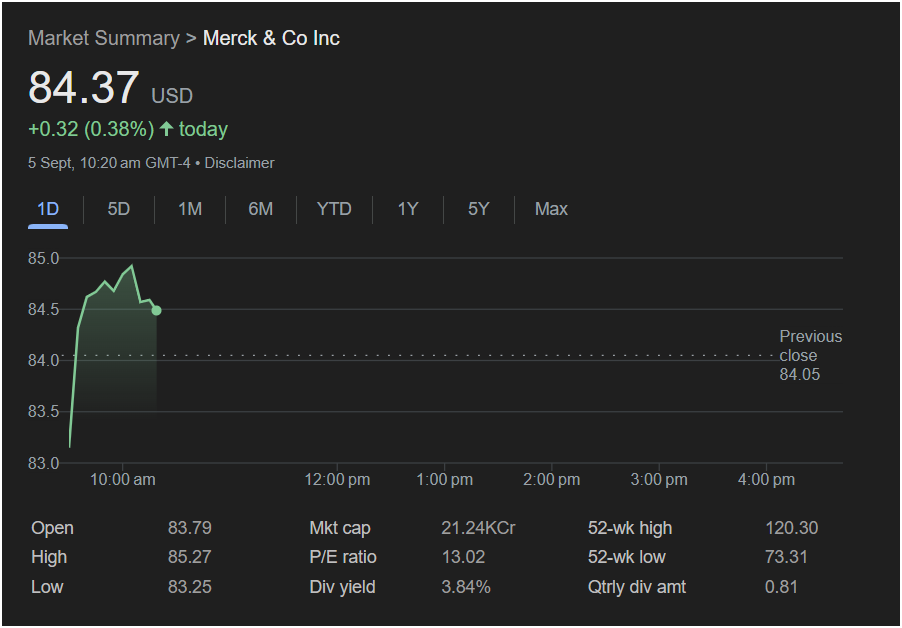Click the 84.5 y-axis label
The height and width of the screenshot is (628, 902).
point(44,309)
